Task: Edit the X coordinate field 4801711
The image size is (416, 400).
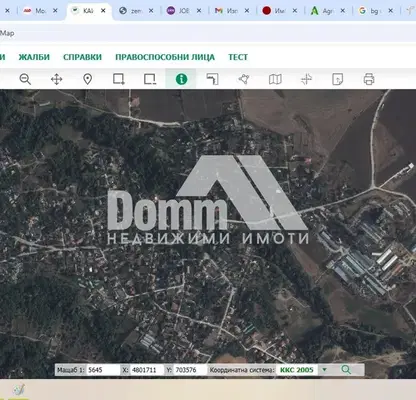Action: coord(147,370)
